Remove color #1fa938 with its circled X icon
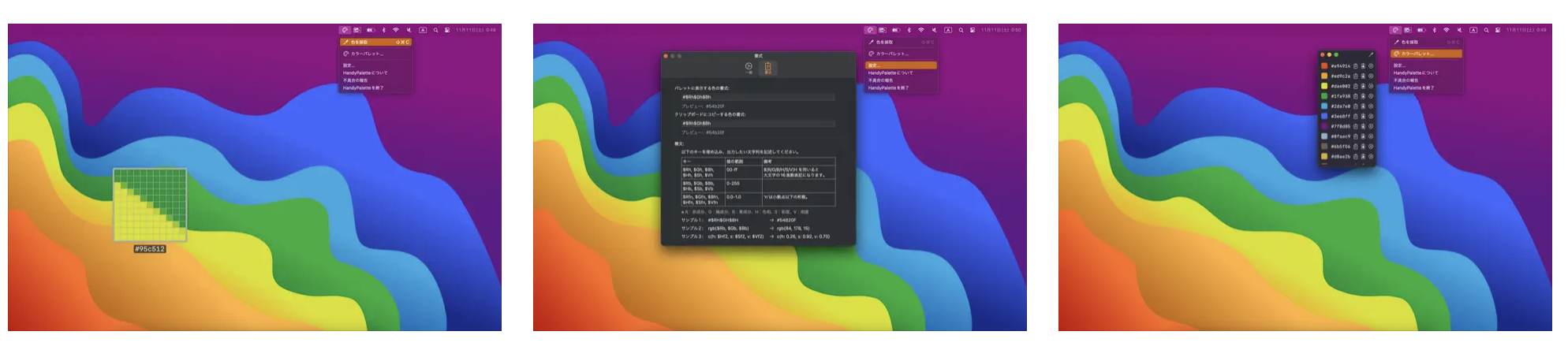This screenshot has width=1568, height=350. pos(1371,96)
